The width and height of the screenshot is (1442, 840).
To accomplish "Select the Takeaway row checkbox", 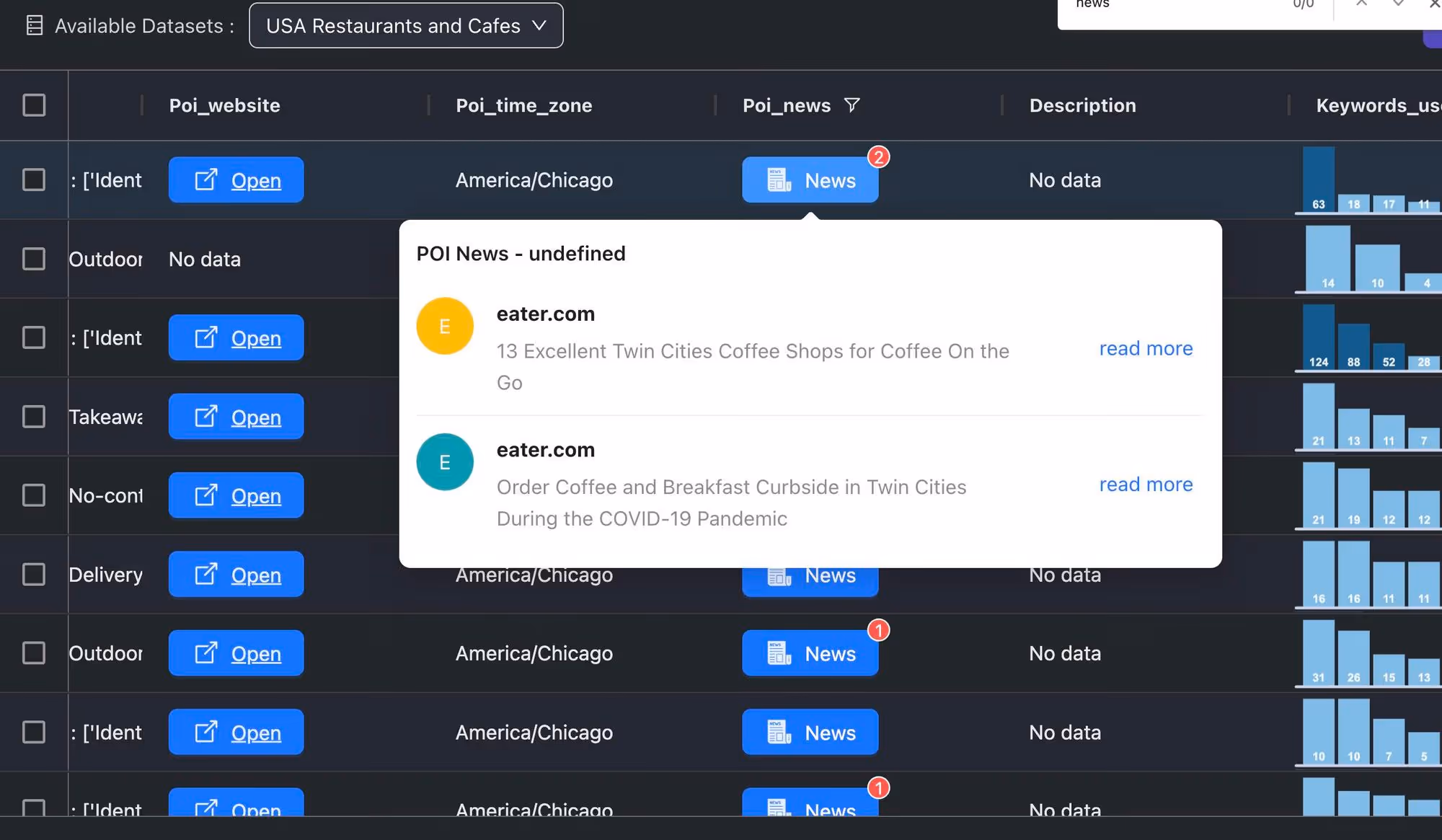I will pos(34,417).
